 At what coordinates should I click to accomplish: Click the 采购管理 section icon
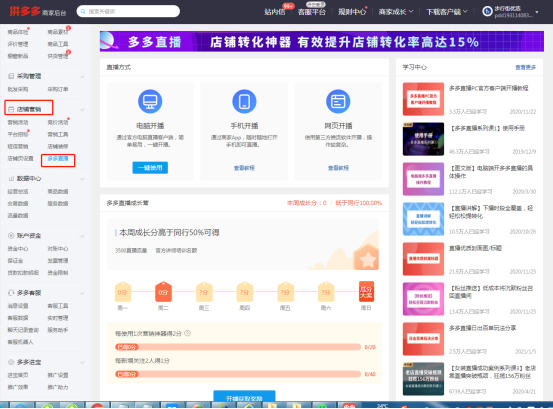point(11,76)
